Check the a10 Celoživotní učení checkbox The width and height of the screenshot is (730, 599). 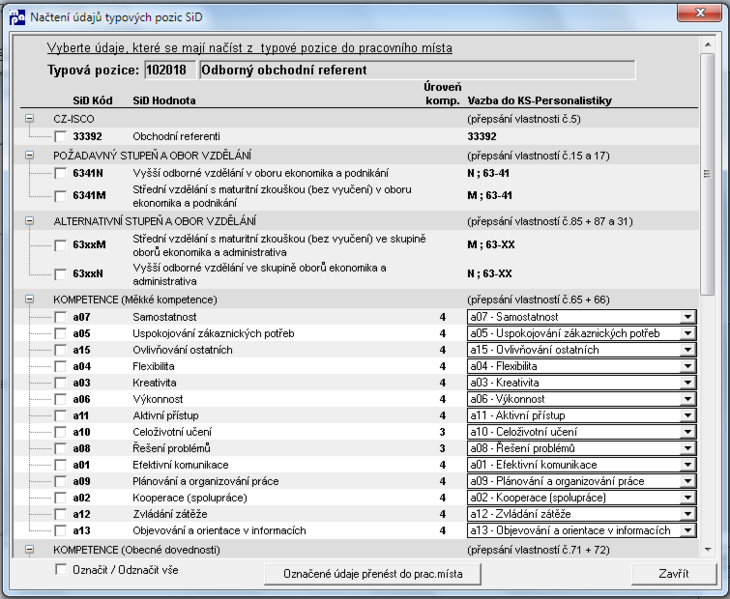(x=61, y=432)
